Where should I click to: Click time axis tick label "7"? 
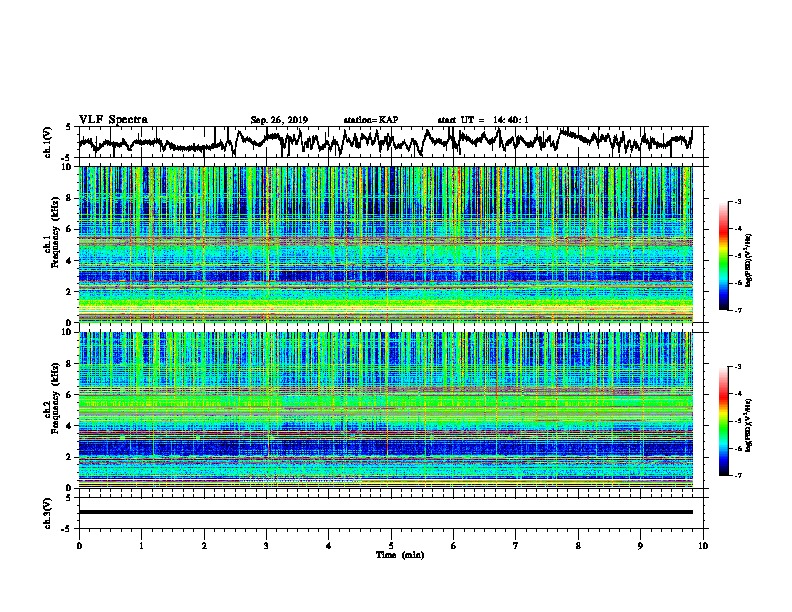point(516,546)
